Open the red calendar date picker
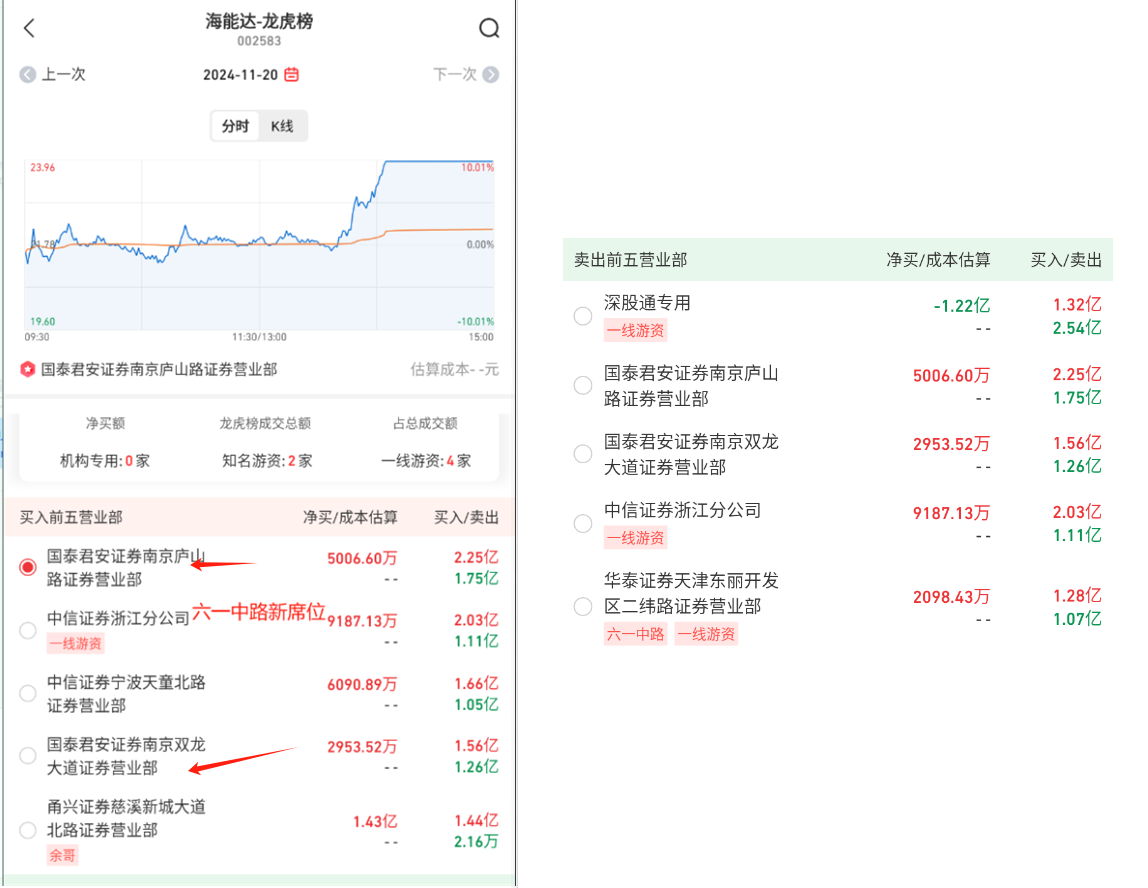 (x=291, y=74)
